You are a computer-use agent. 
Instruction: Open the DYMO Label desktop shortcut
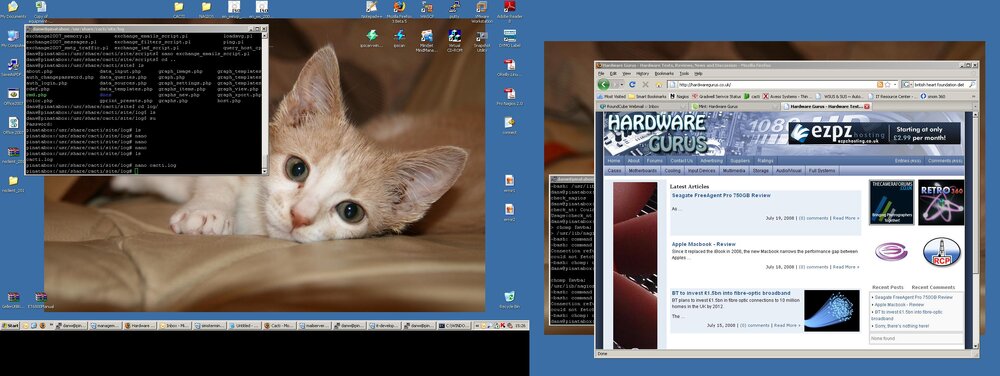coord(509,38)
